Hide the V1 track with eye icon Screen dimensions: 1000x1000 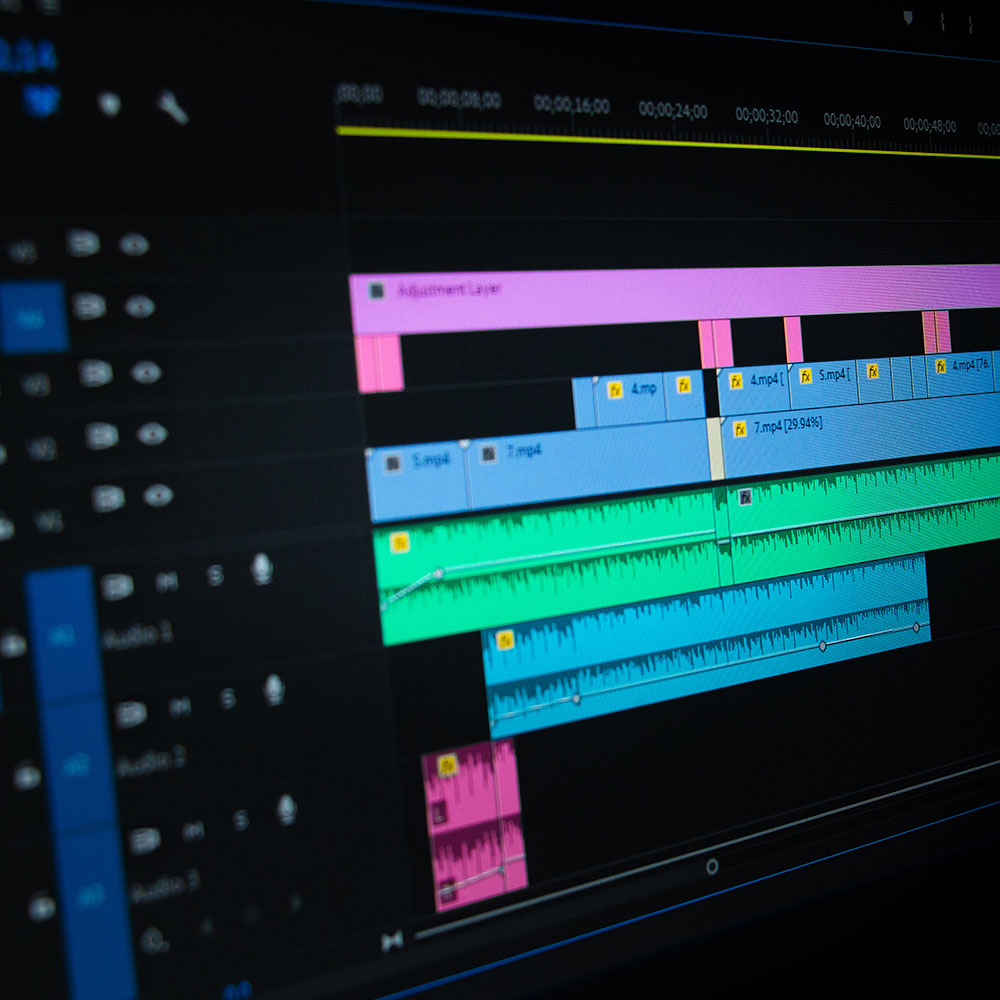coord(158,496)
